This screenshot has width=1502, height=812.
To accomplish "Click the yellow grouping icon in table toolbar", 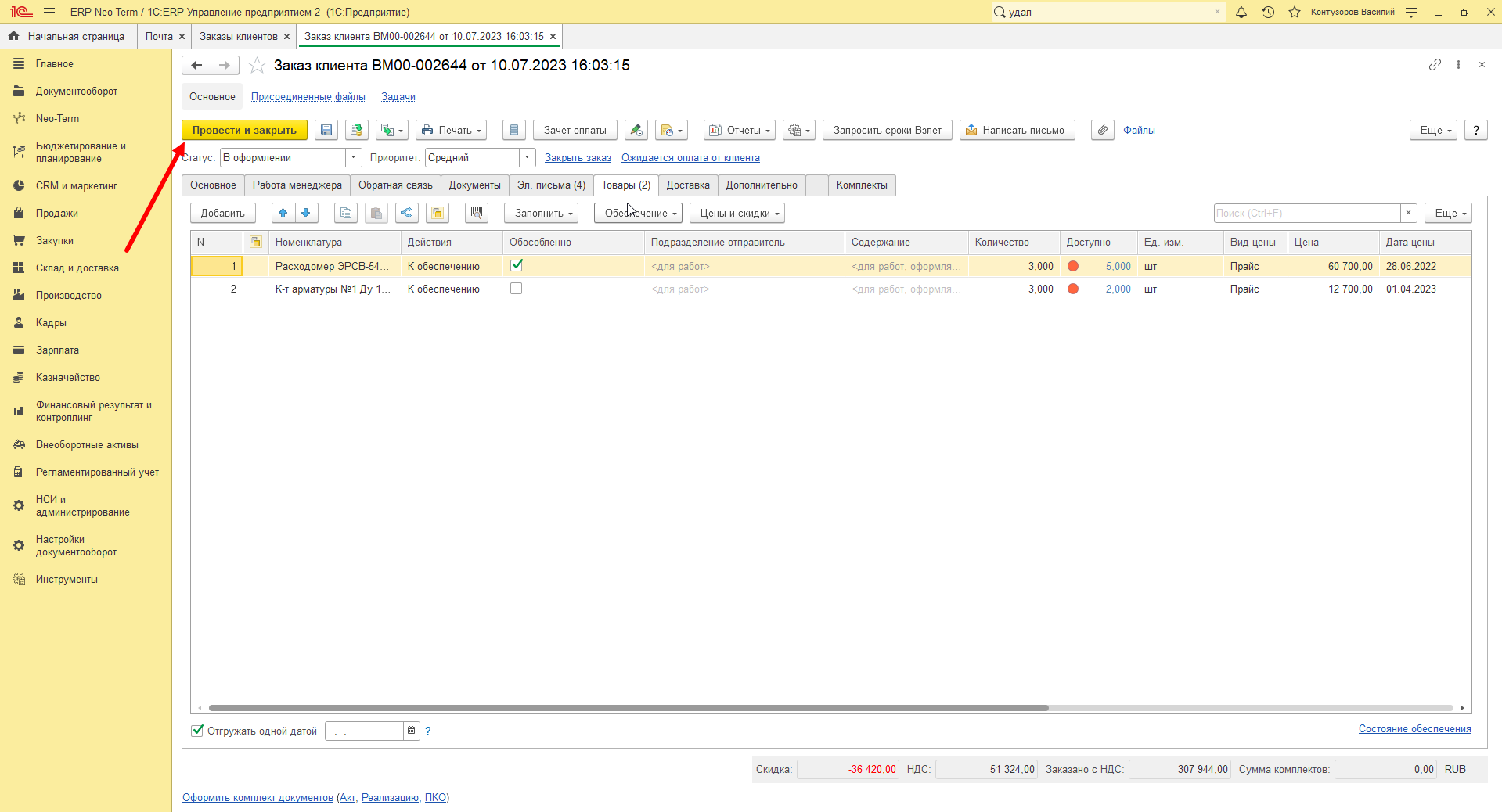I will (x=438, y=213).
